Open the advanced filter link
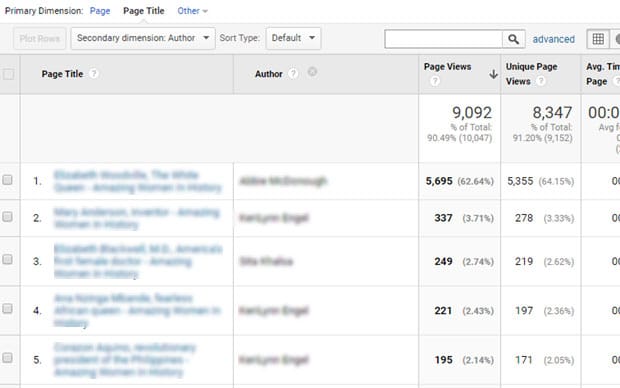Screen dimensions: 620x388 [553, 39]
